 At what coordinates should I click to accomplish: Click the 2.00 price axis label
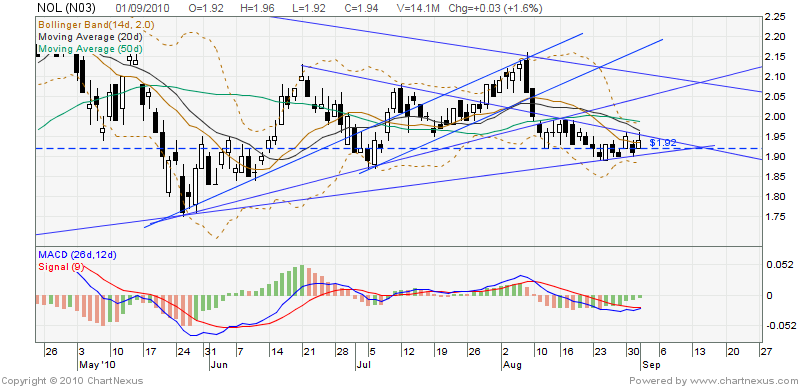coord(774,117)
